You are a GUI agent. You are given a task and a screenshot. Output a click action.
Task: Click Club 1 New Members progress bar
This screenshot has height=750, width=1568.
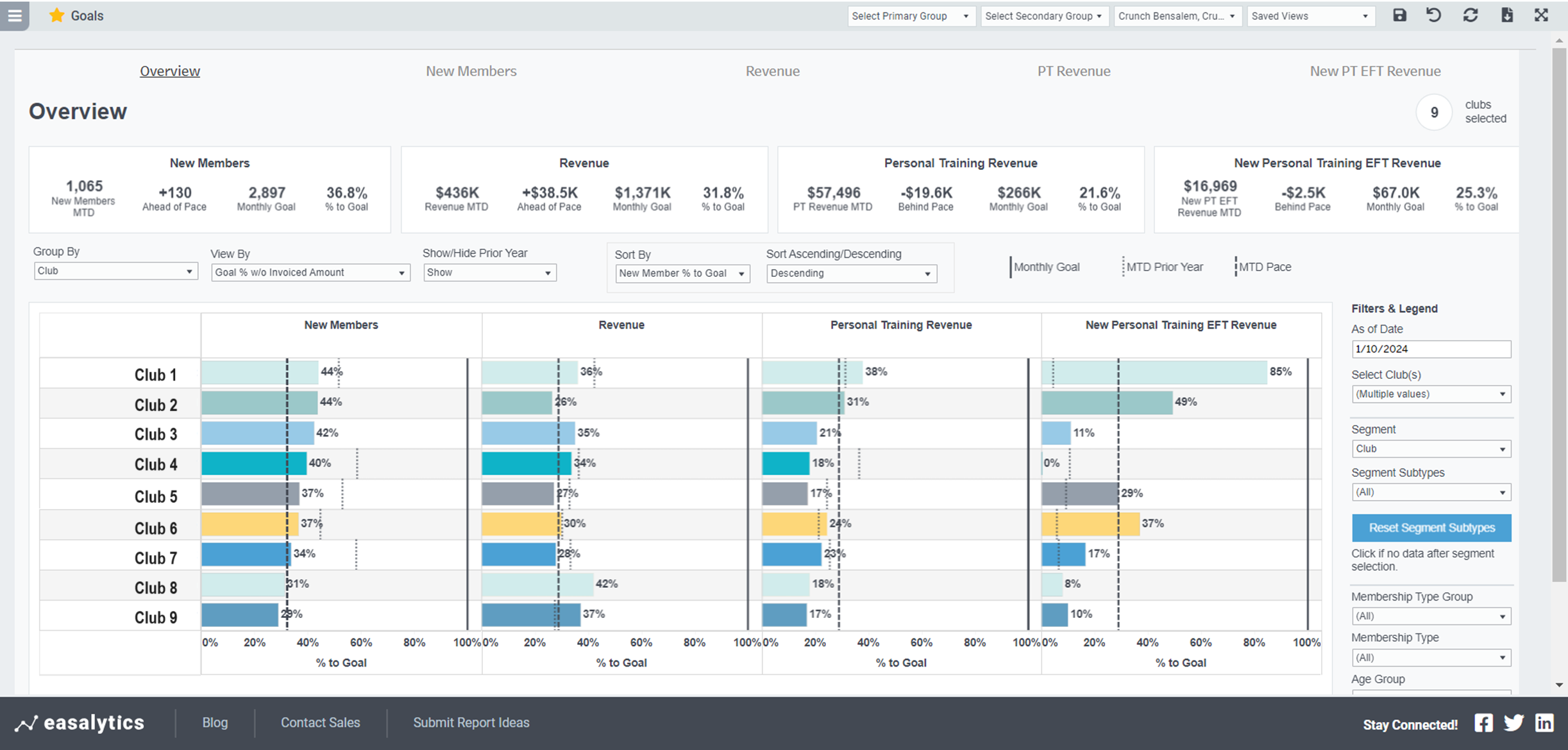[257, 372]
